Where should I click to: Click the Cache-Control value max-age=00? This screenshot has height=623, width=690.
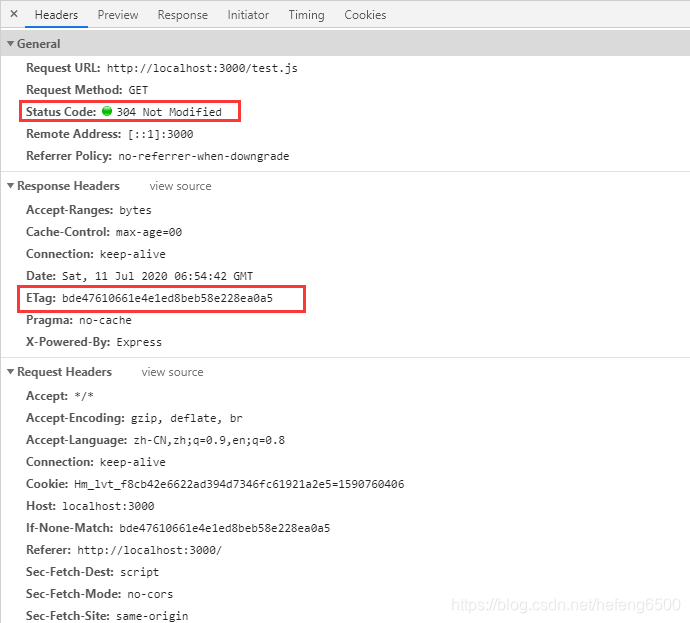[x=149, y=232]
